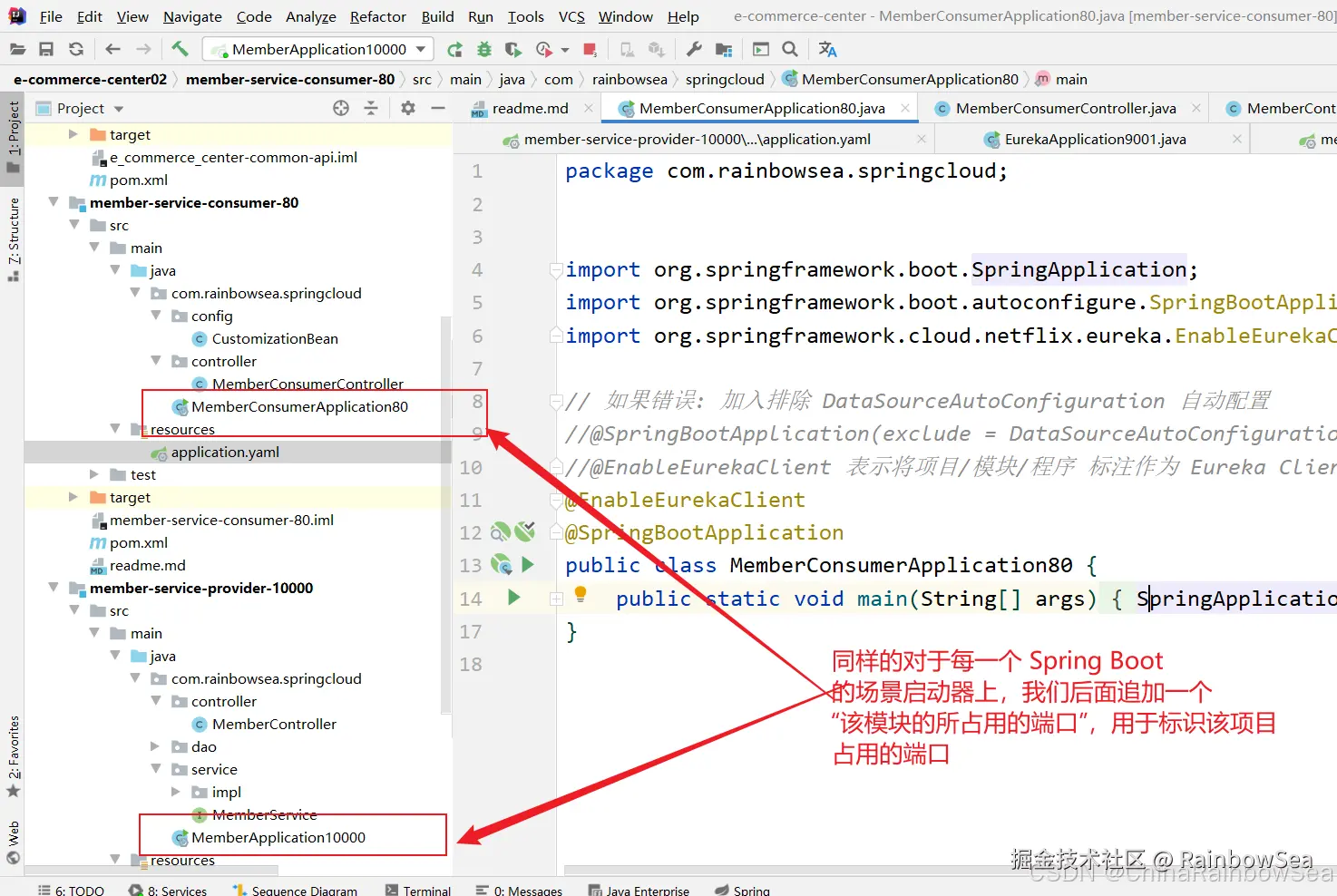
Task: Click member-service-consumer-80 in breadcrumb bar
Action: pos(290,79)
